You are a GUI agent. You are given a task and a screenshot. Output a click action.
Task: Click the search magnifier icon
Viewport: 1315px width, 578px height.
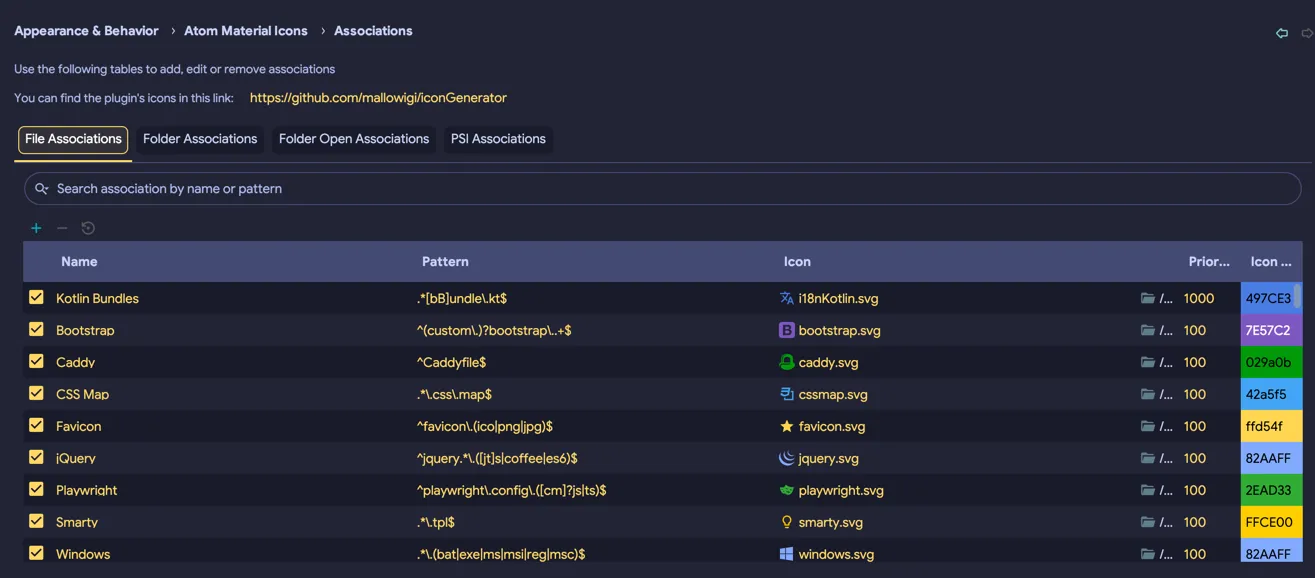click(x=42, y=188)
